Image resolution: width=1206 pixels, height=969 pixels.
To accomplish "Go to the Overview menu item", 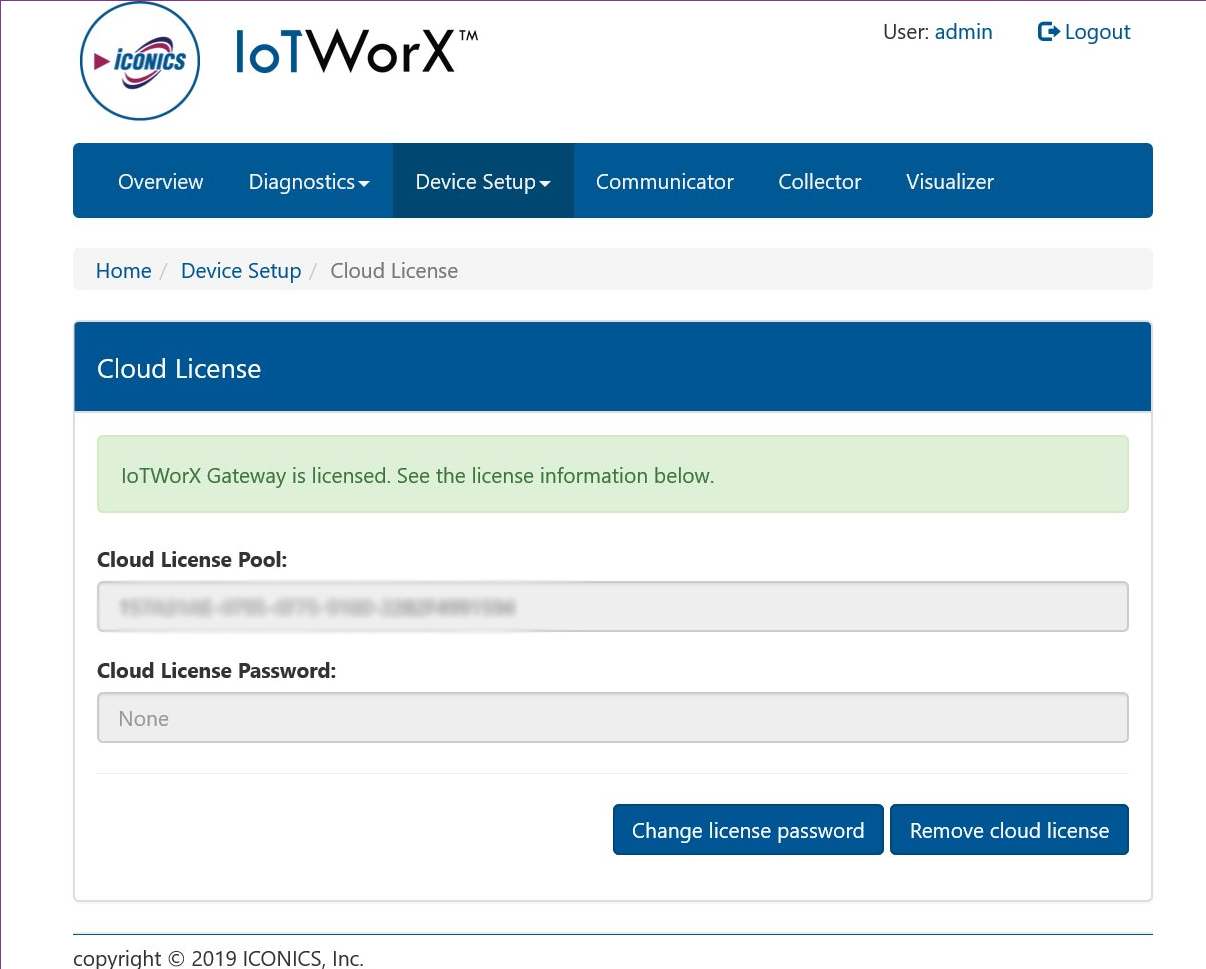I will coord(160,181).
